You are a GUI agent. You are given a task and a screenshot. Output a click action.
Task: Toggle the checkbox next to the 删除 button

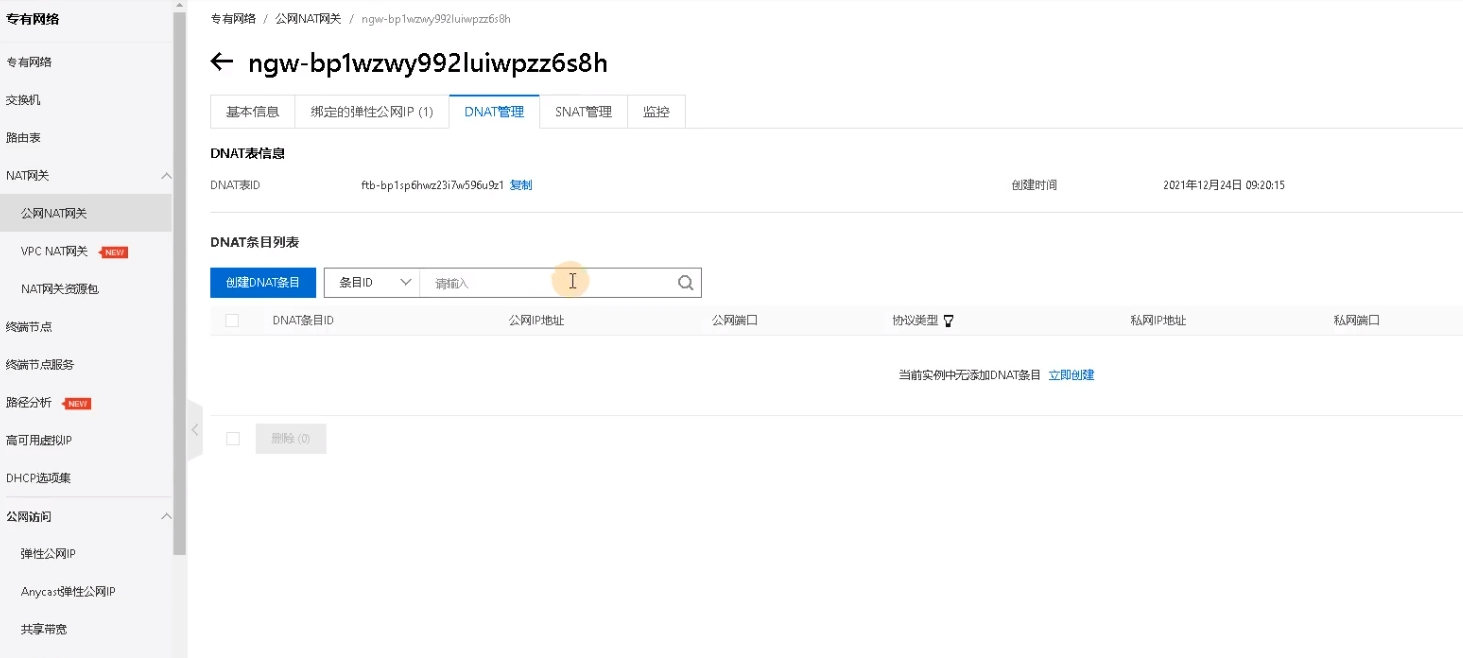[233, 438]
